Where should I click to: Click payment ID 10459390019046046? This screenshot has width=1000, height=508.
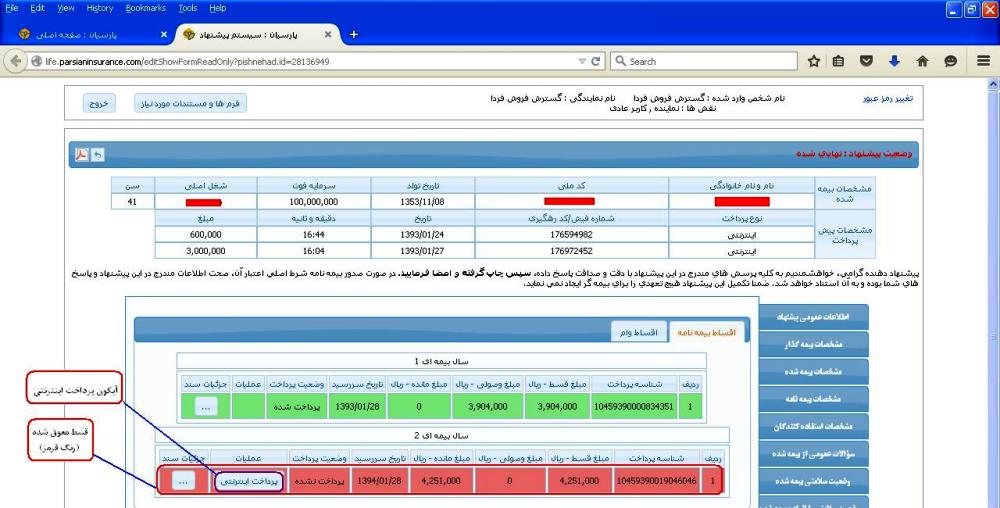[656, 481]
